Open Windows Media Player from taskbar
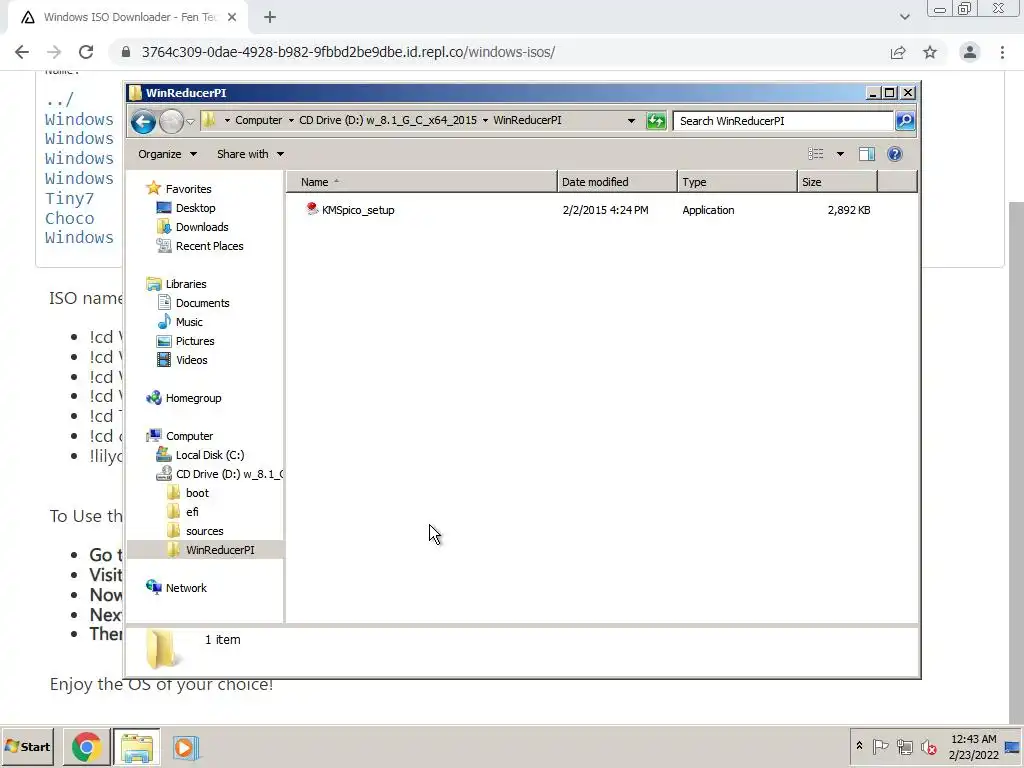This screenshot has width=1024, height=768. pos(185,747)
